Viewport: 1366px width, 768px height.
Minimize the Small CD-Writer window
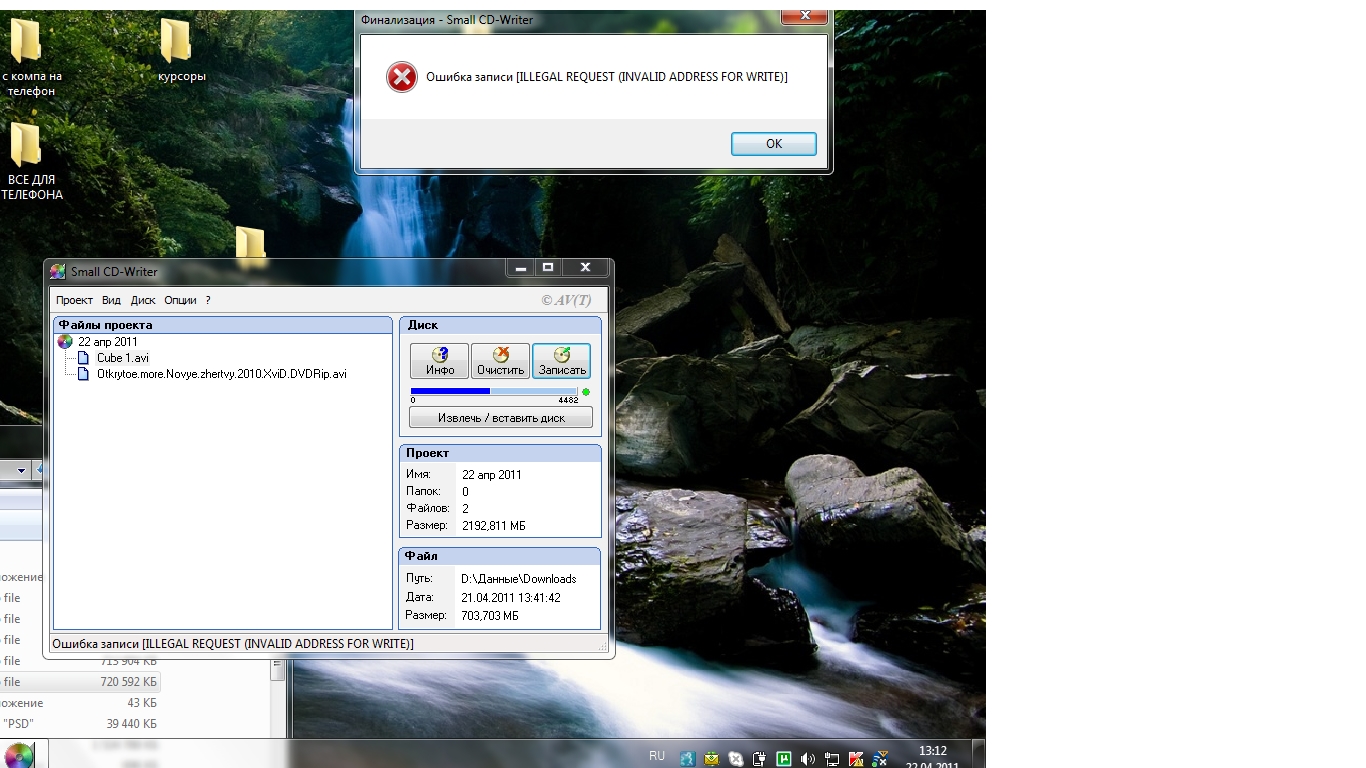(520, 267)
